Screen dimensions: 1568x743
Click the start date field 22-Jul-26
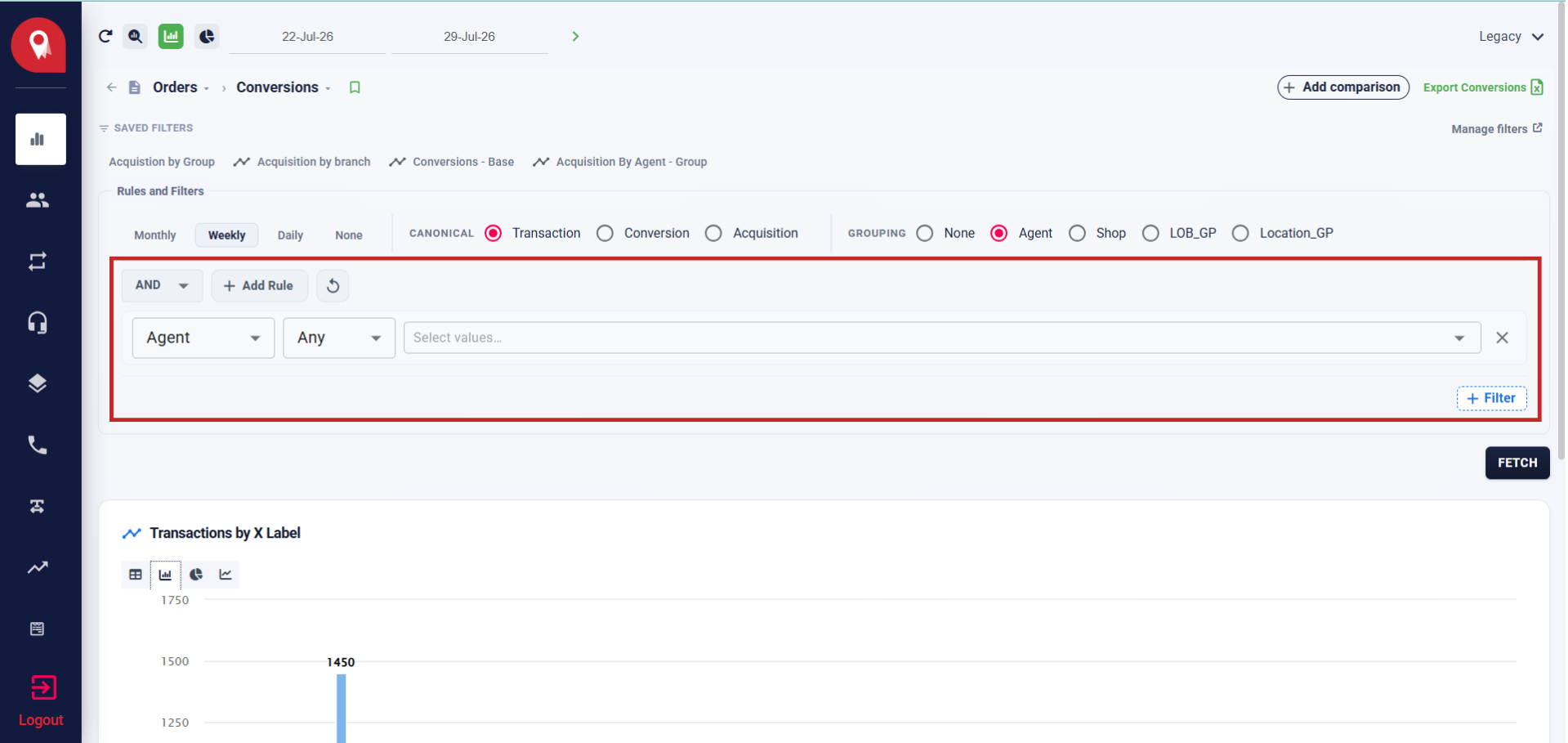[307, 37]
